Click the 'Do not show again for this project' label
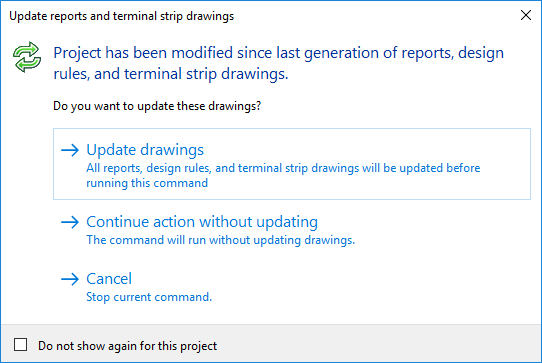 click(x=128, y=346)
